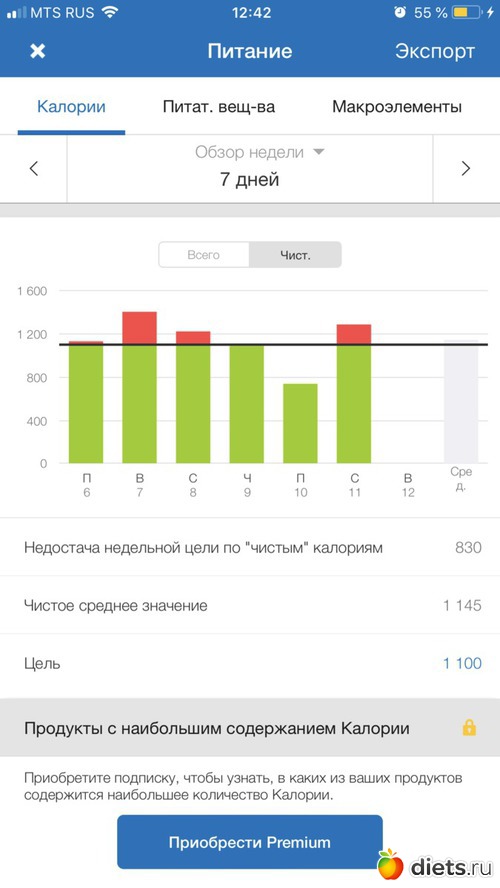Select the tallest red bar for day 7
The image size is (500, 888).
[140, 328]
